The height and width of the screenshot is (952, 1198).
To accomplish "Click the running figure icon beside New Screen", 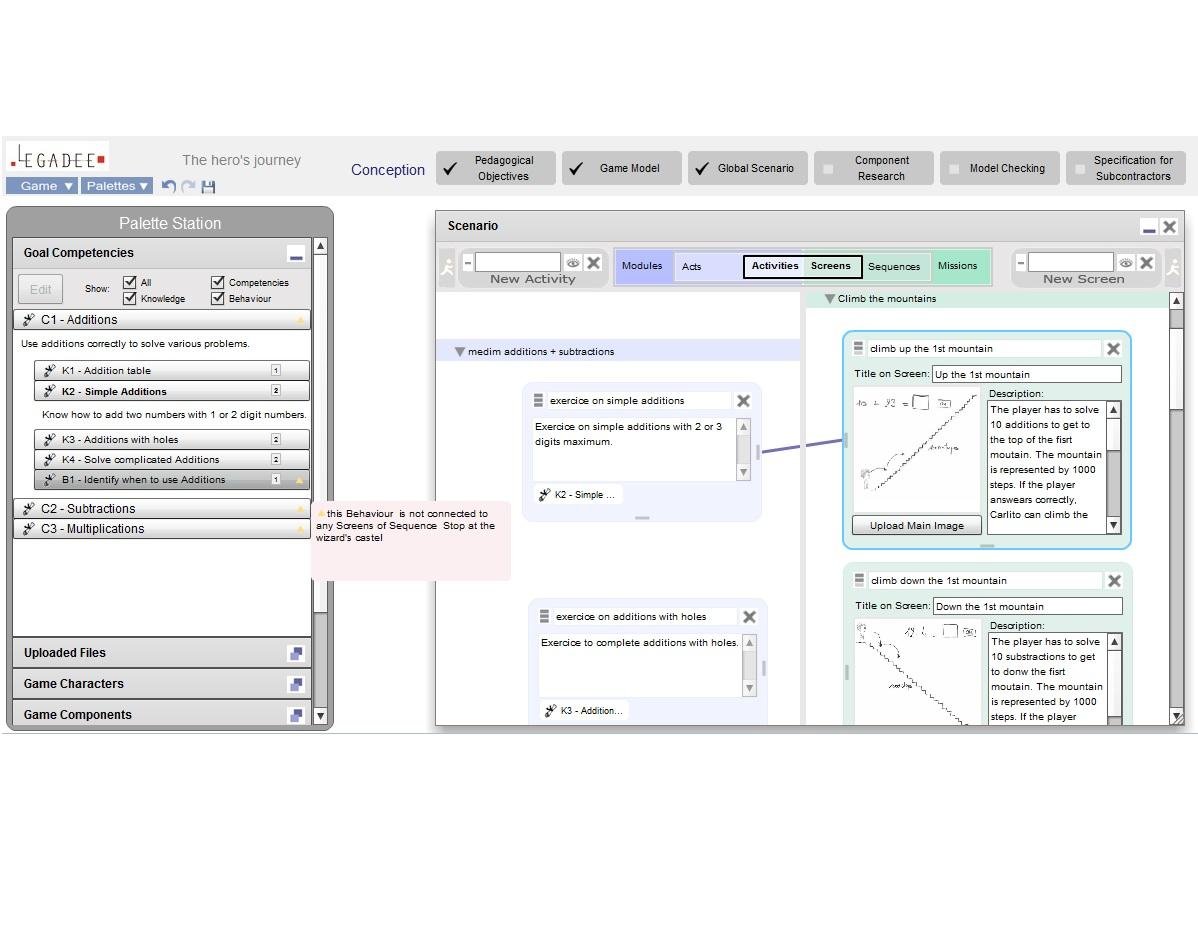I will coord(1172,267).
